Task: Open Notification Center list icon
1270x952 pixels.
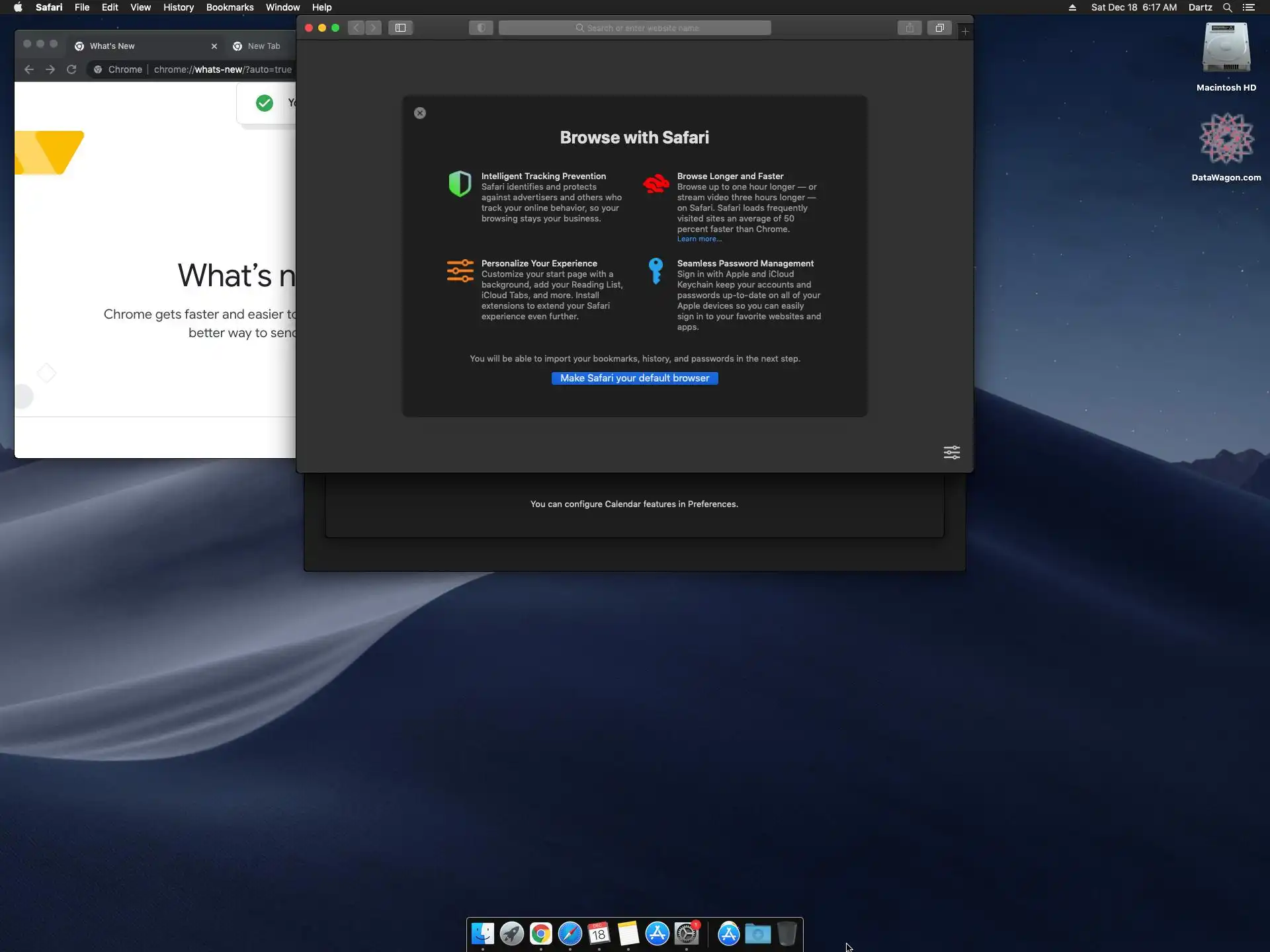Action: coord(1249,7)
